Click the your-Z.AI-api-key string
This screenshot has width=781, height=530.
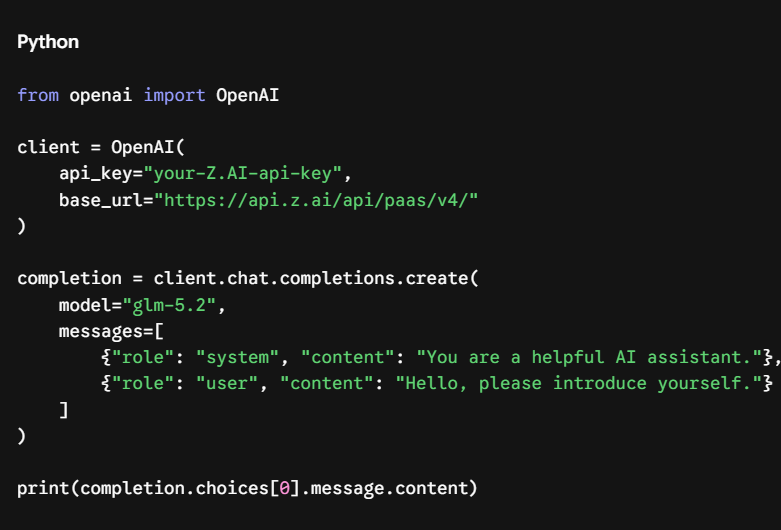point(243,173)
